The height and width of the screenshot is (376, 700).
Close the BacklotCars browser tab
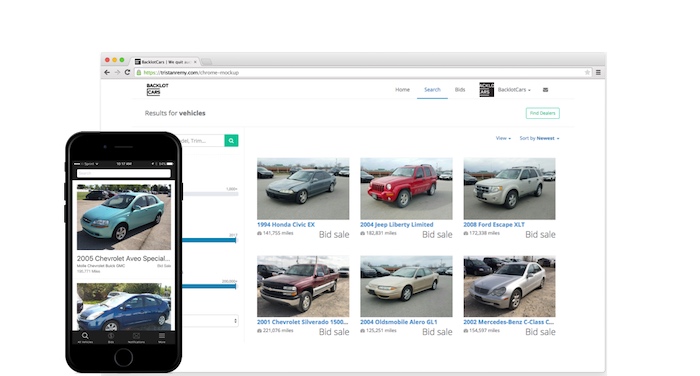195,62
